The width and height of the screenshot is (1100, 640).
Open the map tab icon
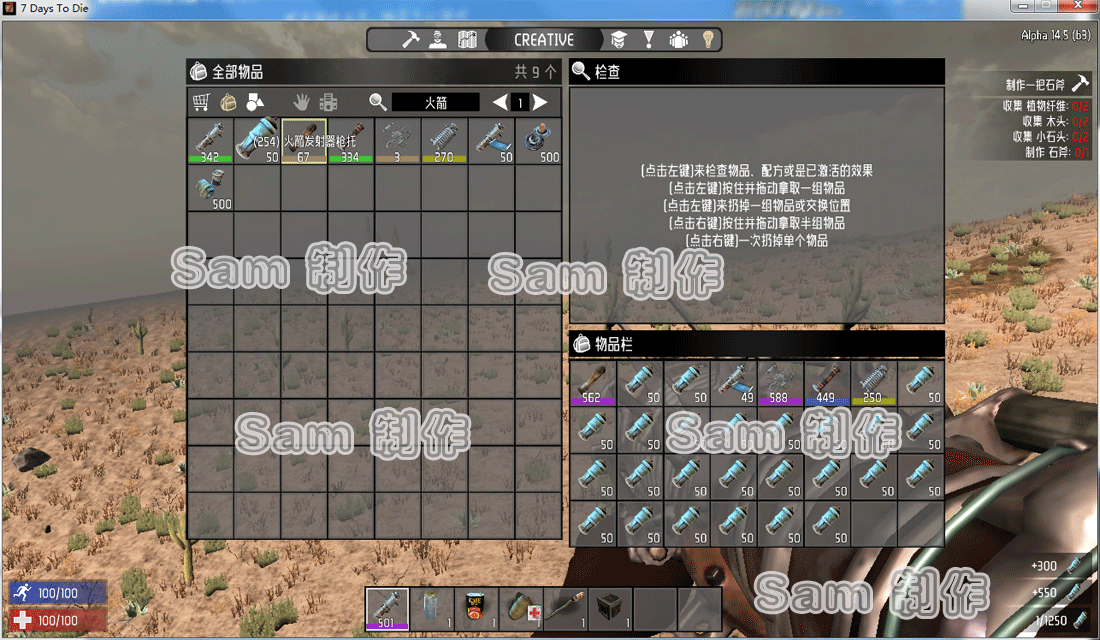[x=467, y=39]
